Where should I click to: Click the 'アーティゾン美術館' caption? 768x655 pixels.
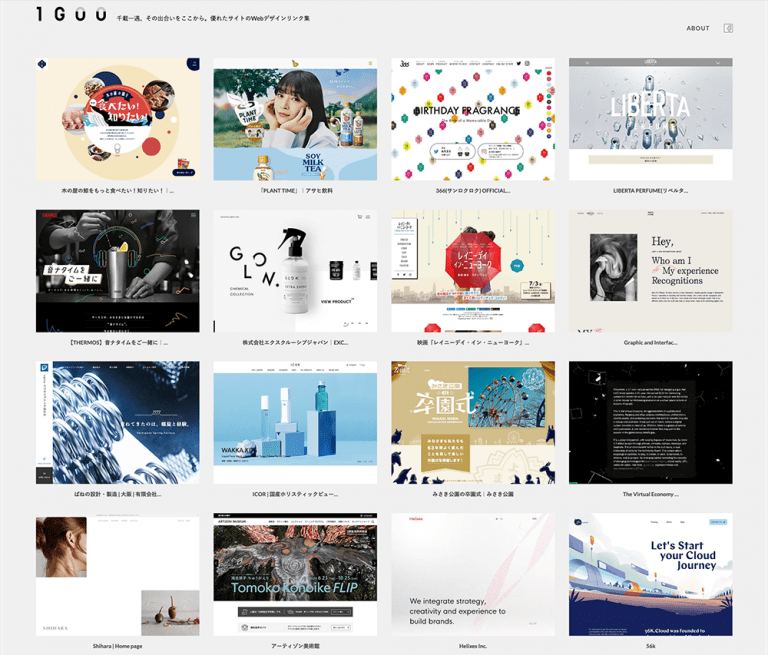pyautogui.click(x=295, y=646)
